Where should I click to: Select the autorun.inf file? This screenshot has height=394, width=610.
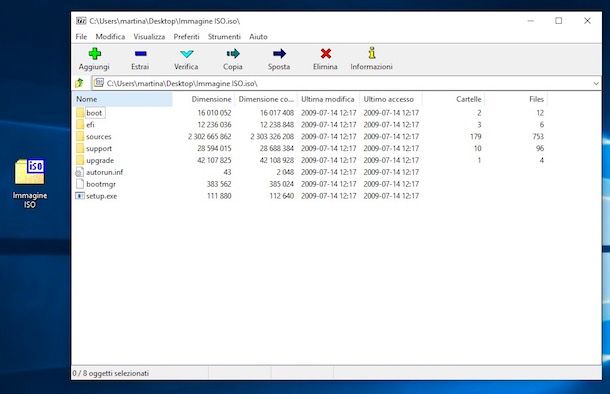[104, 172]
